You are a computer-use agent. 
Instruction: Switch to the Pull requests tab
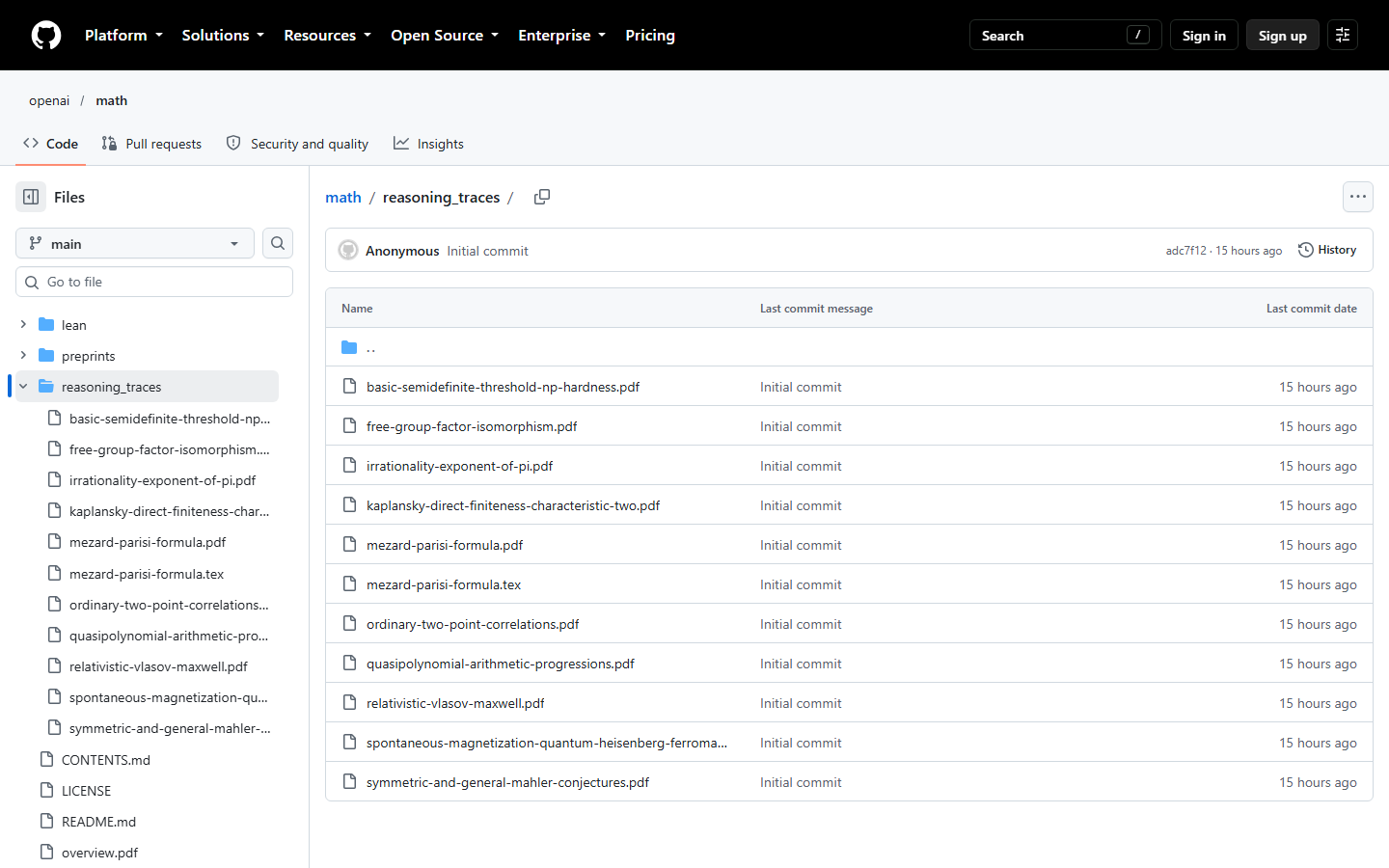(x=151, y=144)
